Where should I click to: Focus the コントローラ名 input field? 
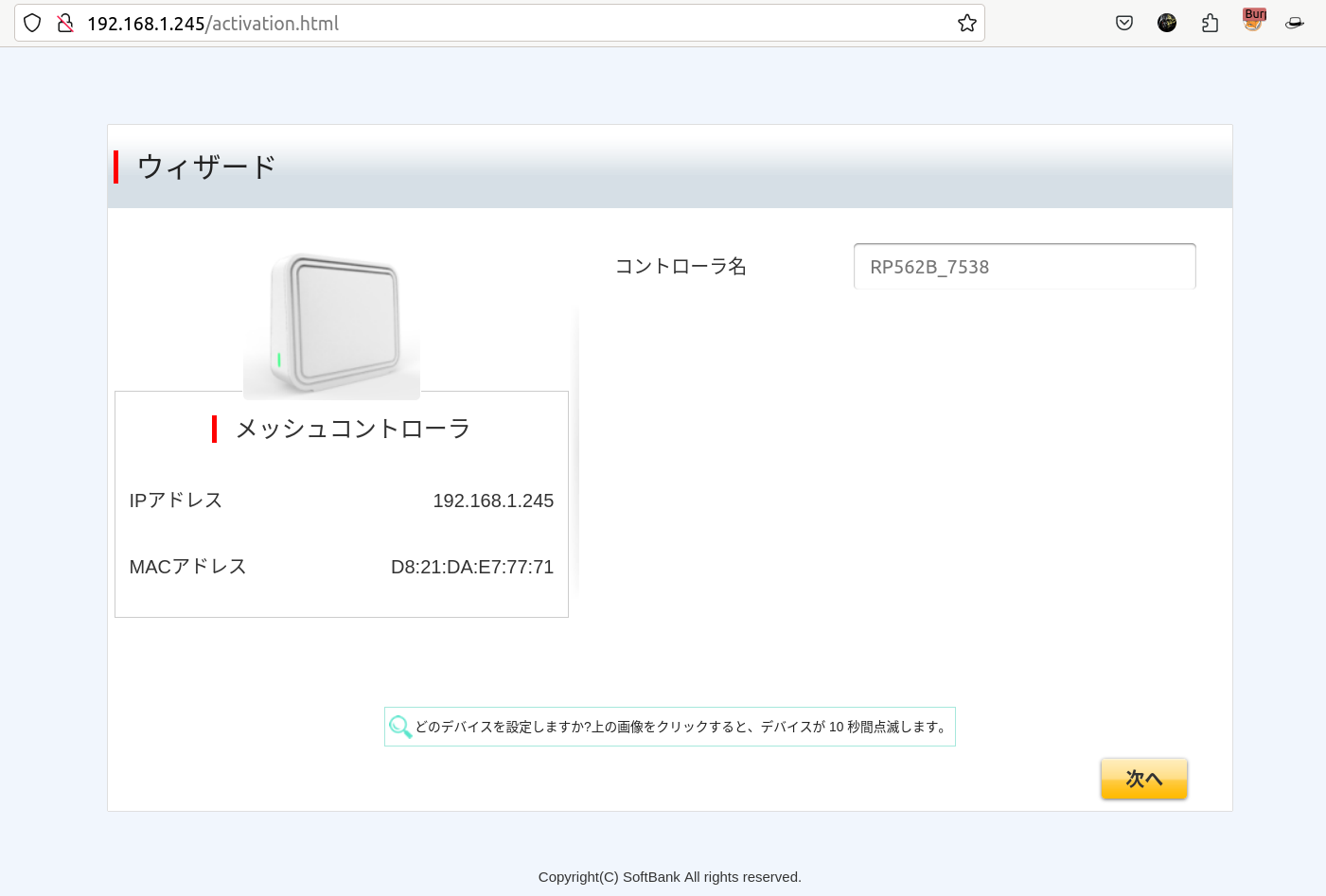(1024, 267)
